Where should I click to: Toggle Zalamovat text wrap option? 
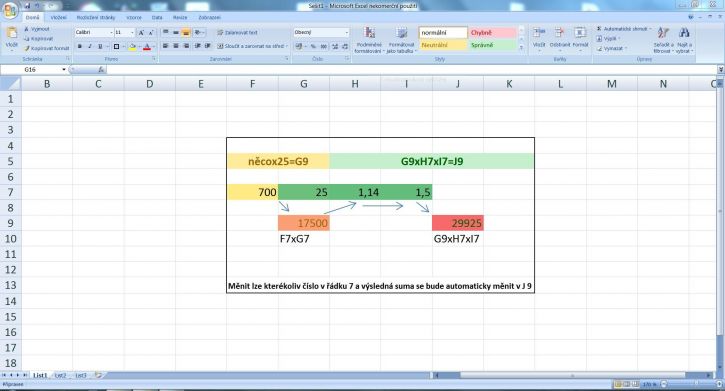(x=237, y=33)
